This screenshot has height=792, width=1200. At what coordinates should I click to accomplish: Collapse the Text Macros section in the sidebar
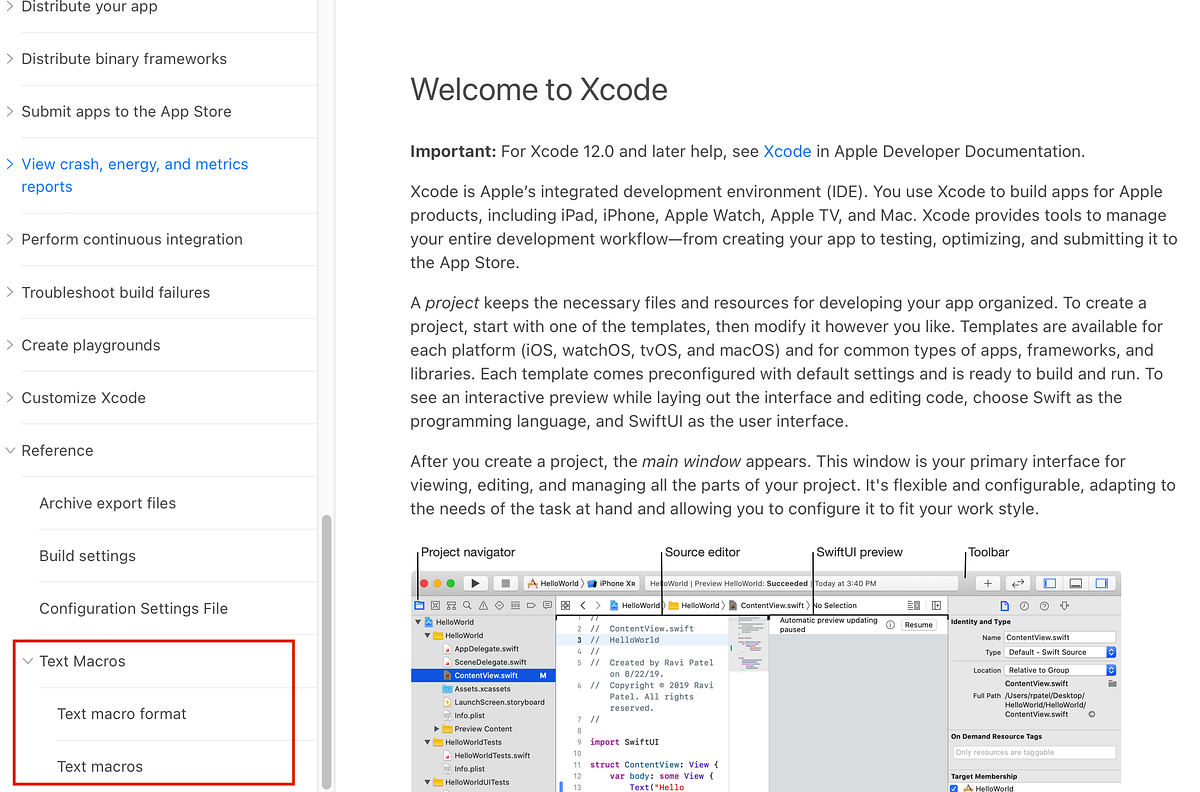click(27, 661)
